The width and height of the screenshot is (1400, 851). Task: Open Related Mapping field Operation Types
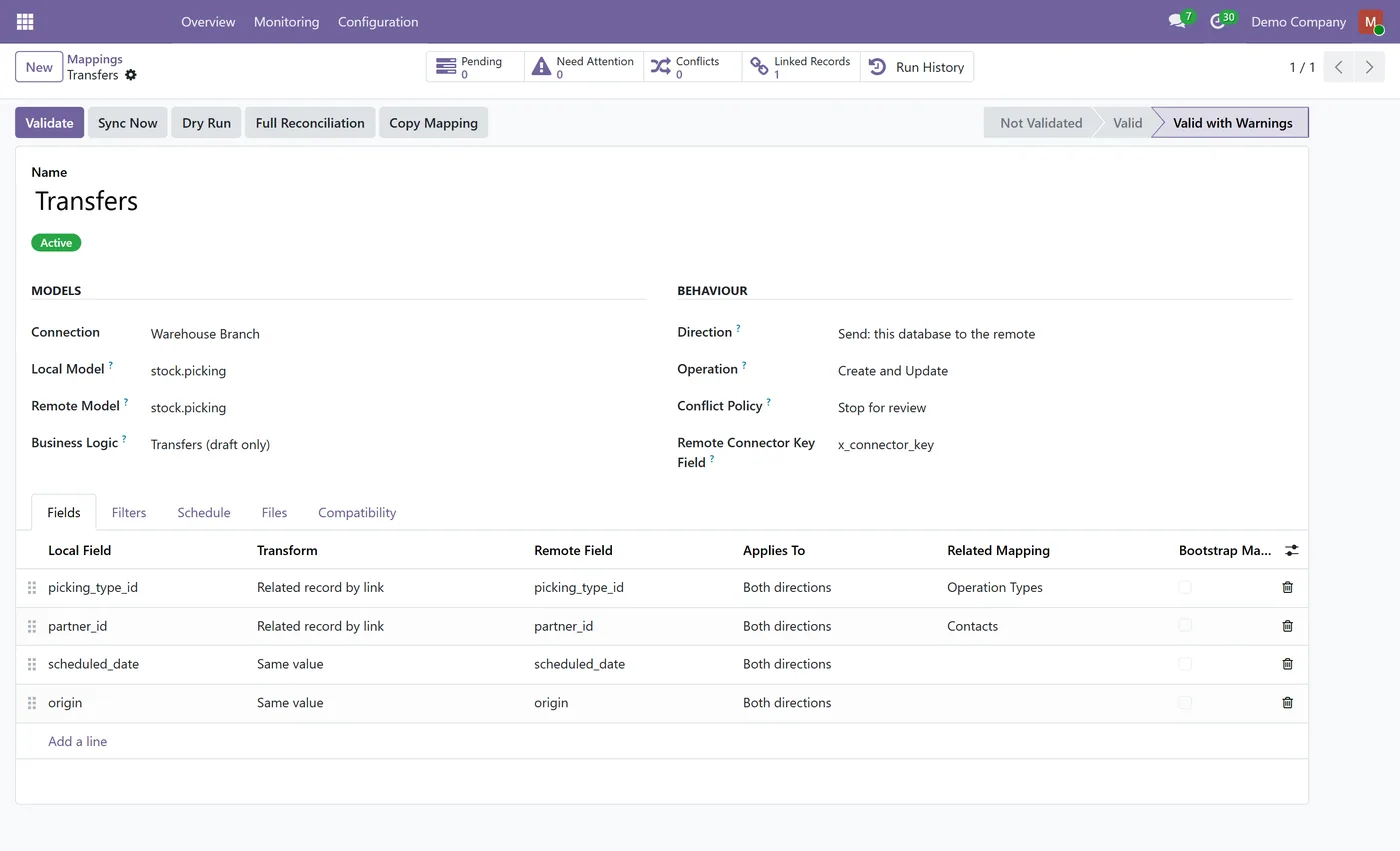(1055, 588)
